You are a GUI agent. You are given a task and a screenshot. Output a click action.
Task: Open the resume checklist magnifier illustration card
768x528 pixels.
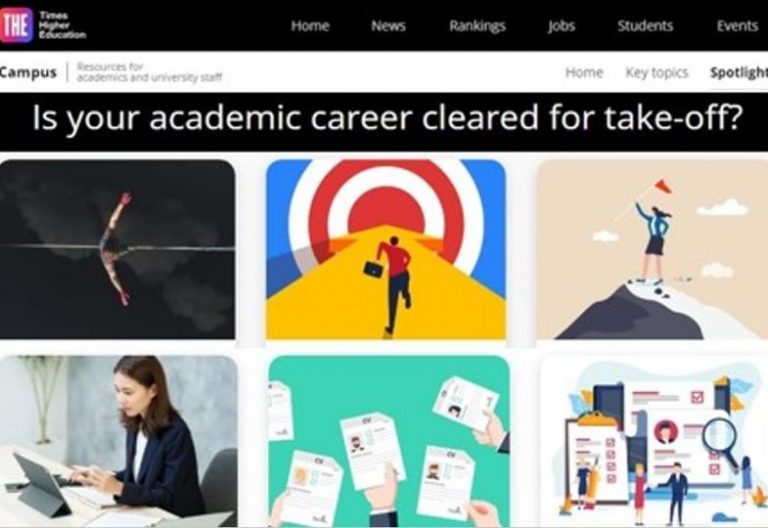pos(654,441)
